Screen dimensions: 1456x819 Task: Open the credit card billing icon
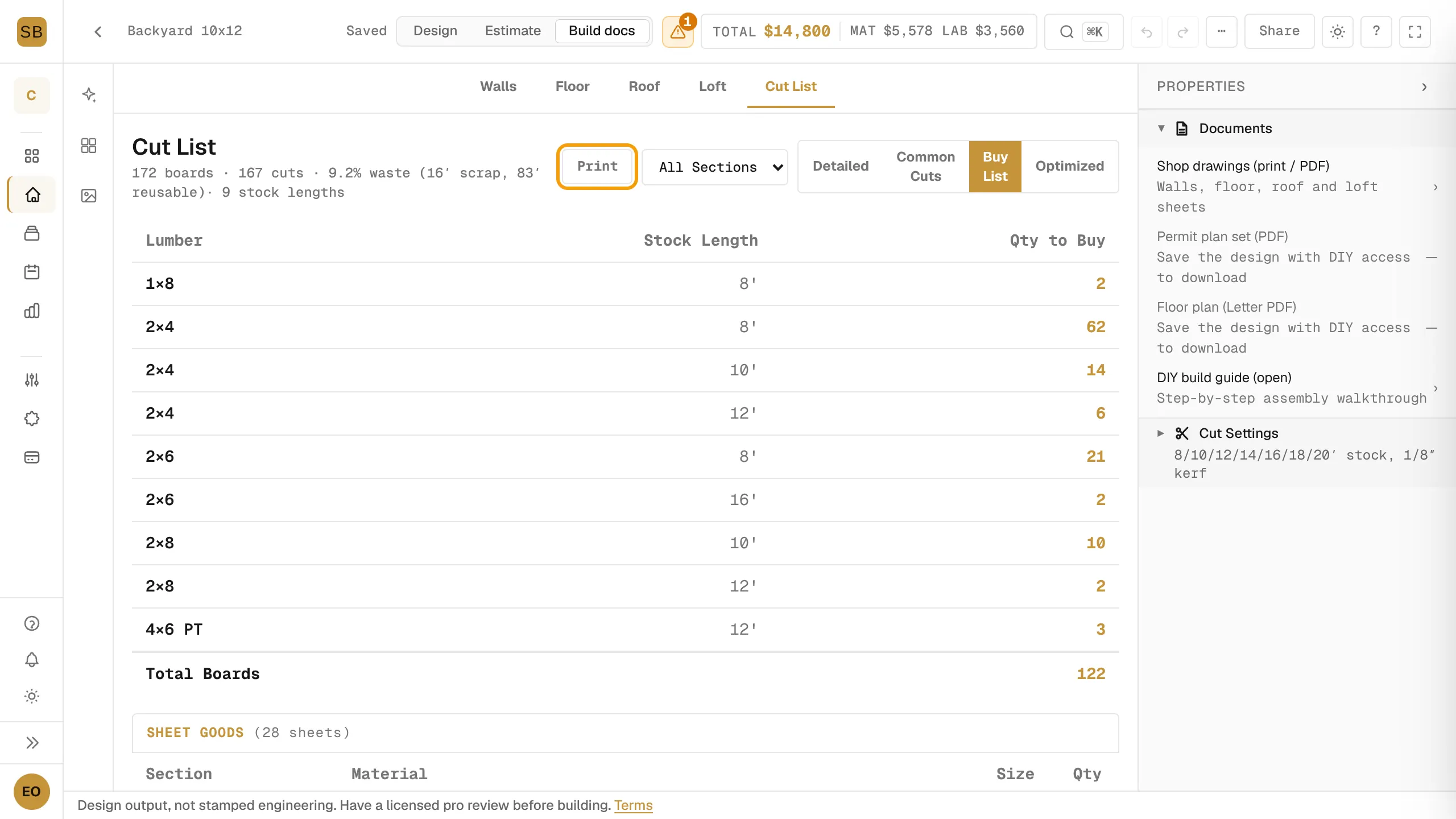[x=32, y=457]
